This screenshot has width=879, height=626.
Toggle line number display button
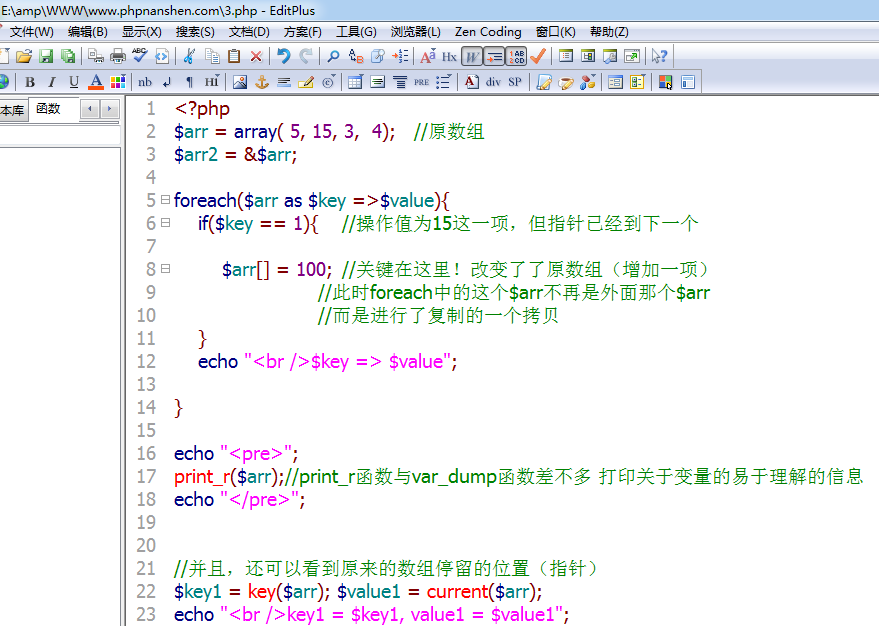tap(516, 56)
